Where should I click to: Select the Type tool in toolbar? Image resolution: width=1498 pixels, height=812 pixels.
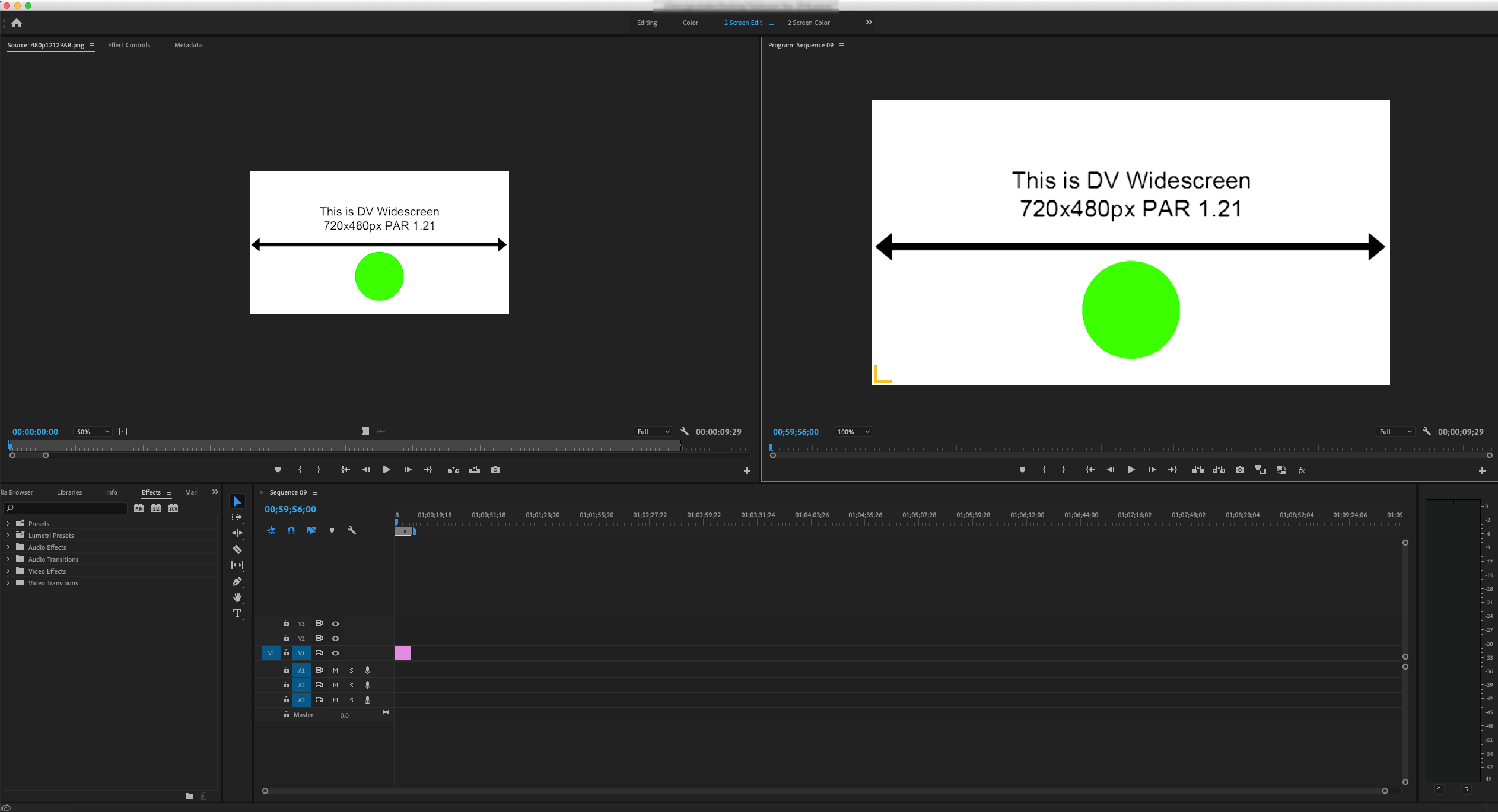237,613
